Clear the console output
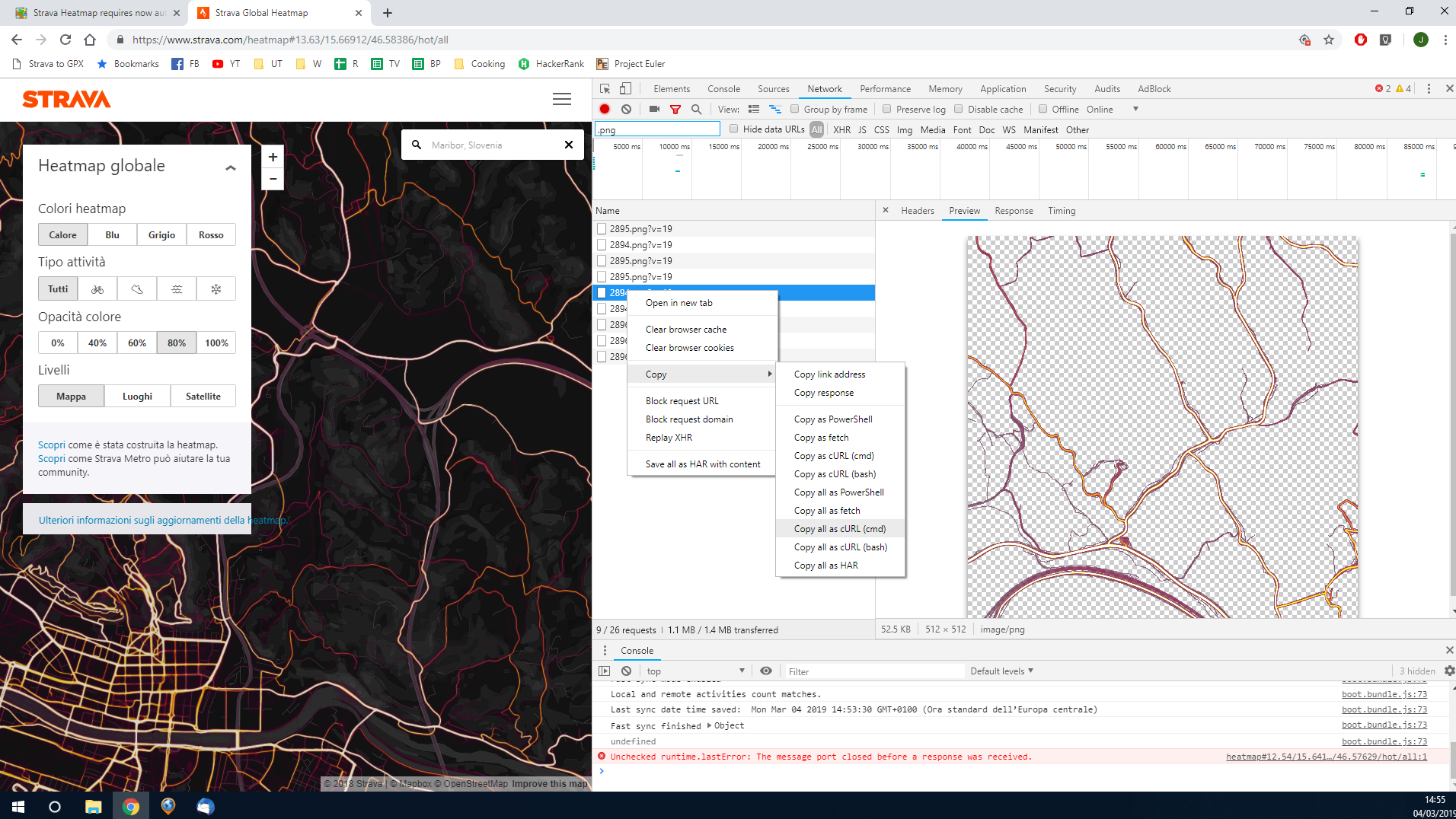 pyautogui.click(x=626, y=671)
